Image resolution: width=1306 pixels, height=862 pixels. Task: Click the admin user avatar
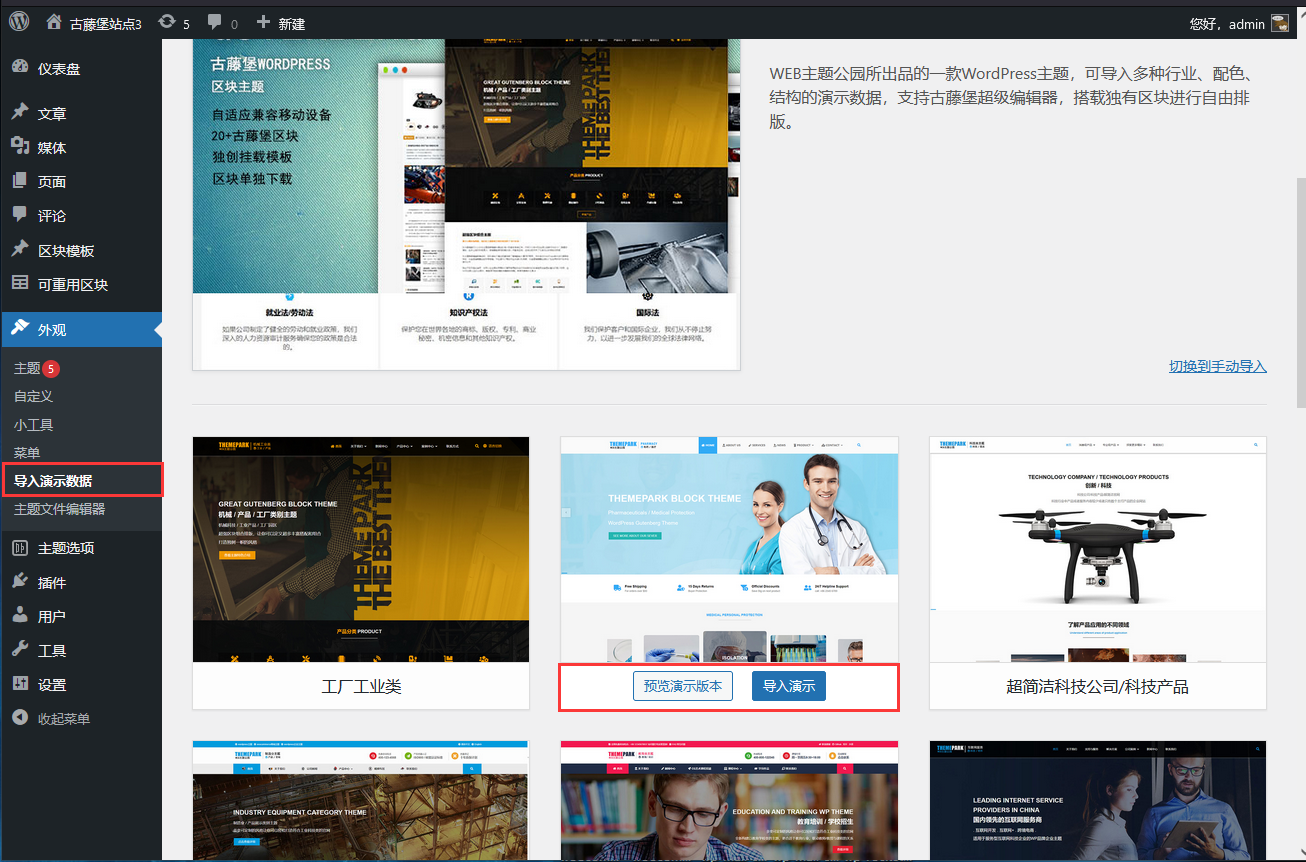(1279, 22)
